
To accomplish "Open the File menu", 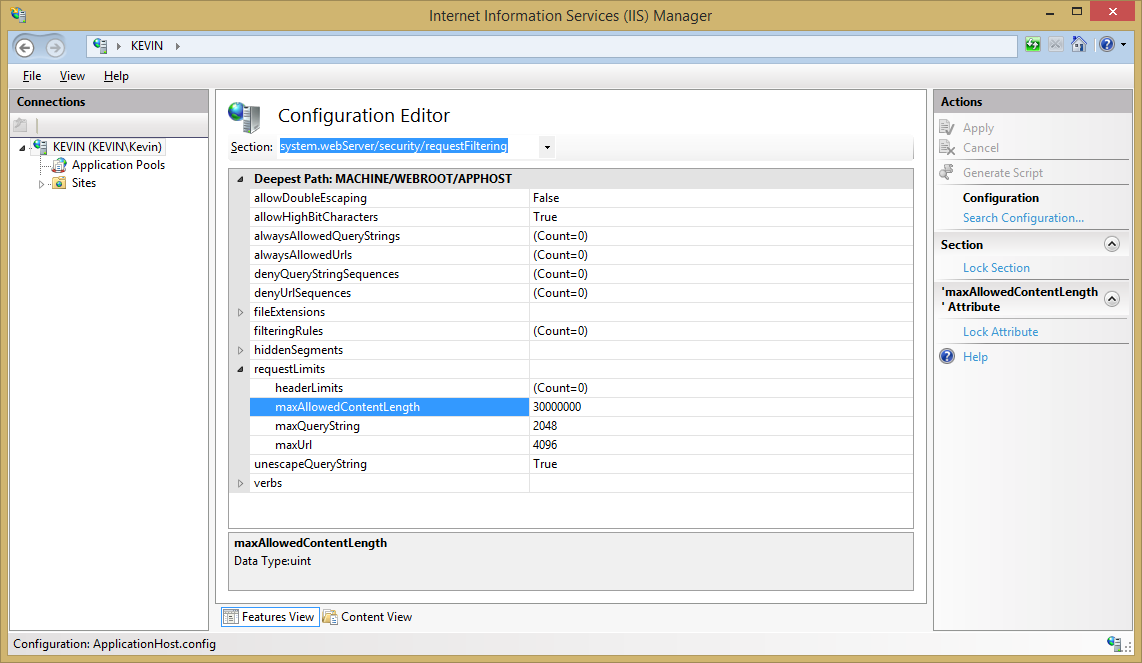I will click(x=32, y=76).
